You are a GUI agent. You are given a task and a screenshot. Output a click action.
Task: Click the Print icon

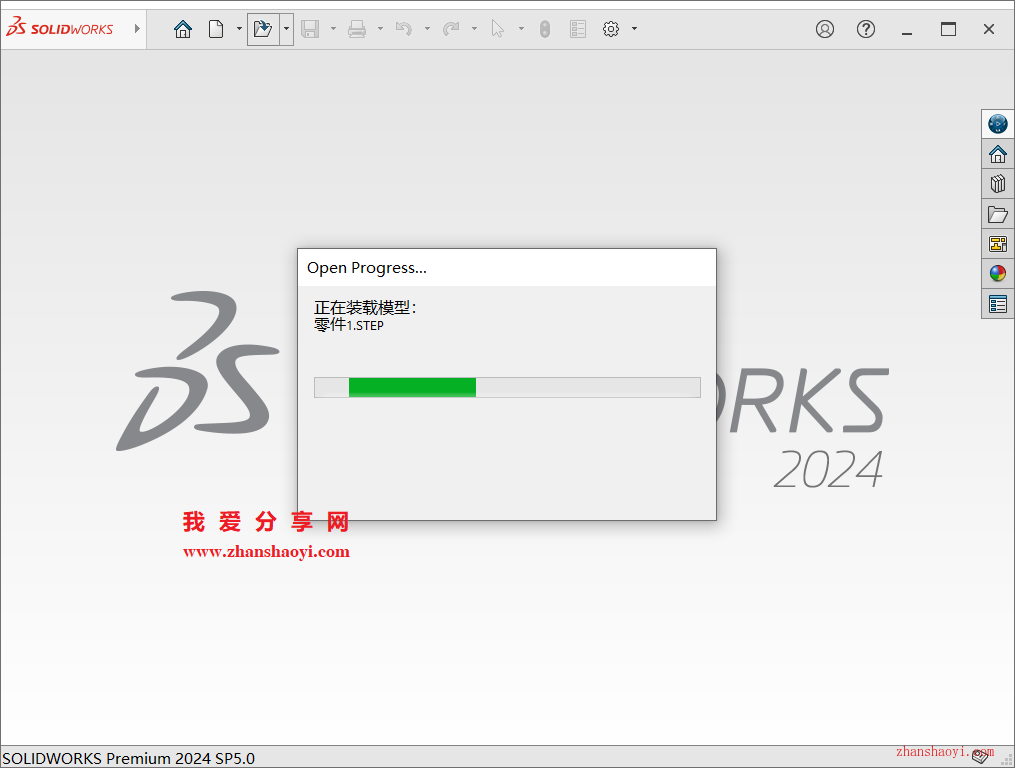(x=357, y=29)
